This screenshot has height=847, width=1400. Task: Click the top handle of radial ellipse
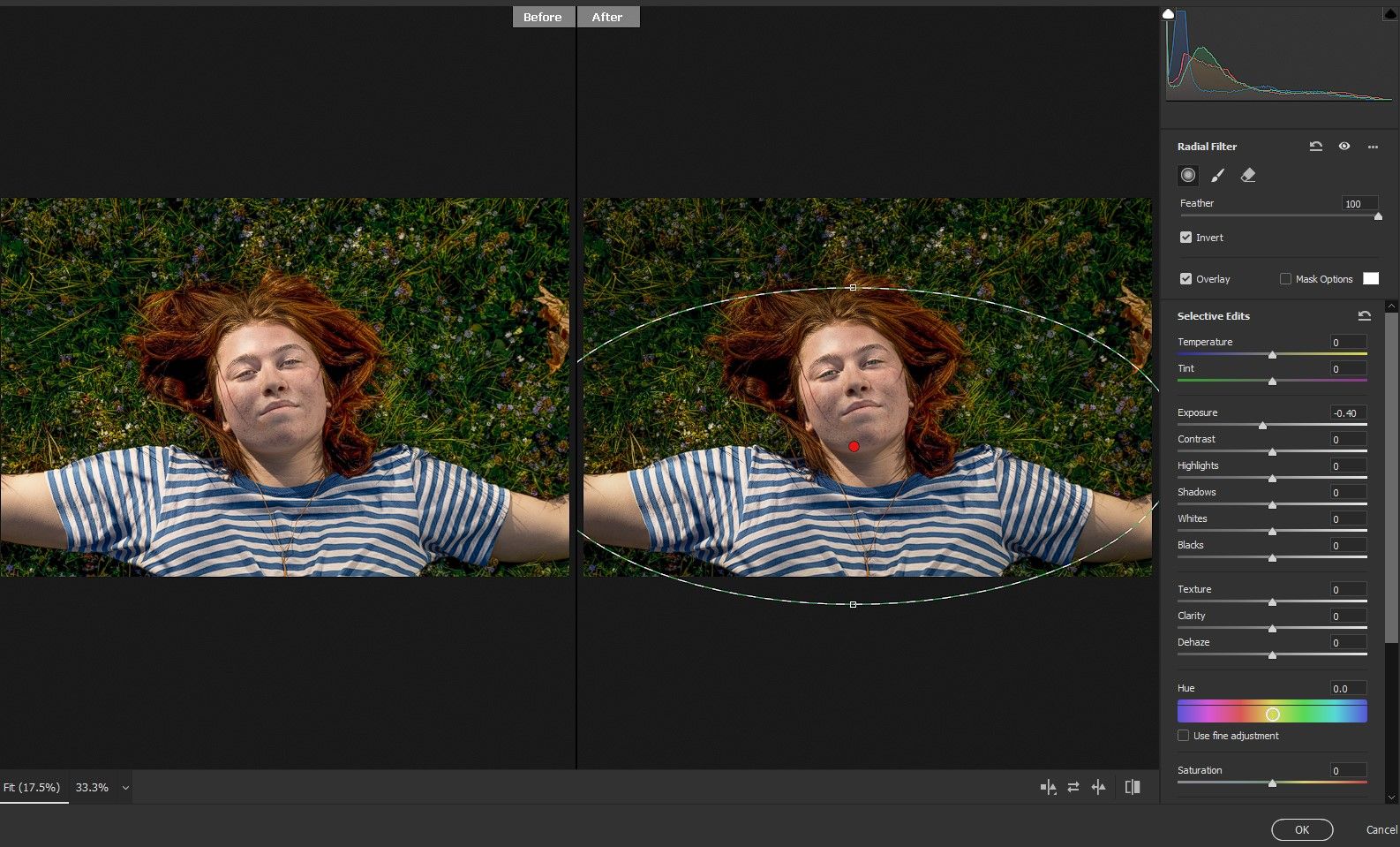853,287
